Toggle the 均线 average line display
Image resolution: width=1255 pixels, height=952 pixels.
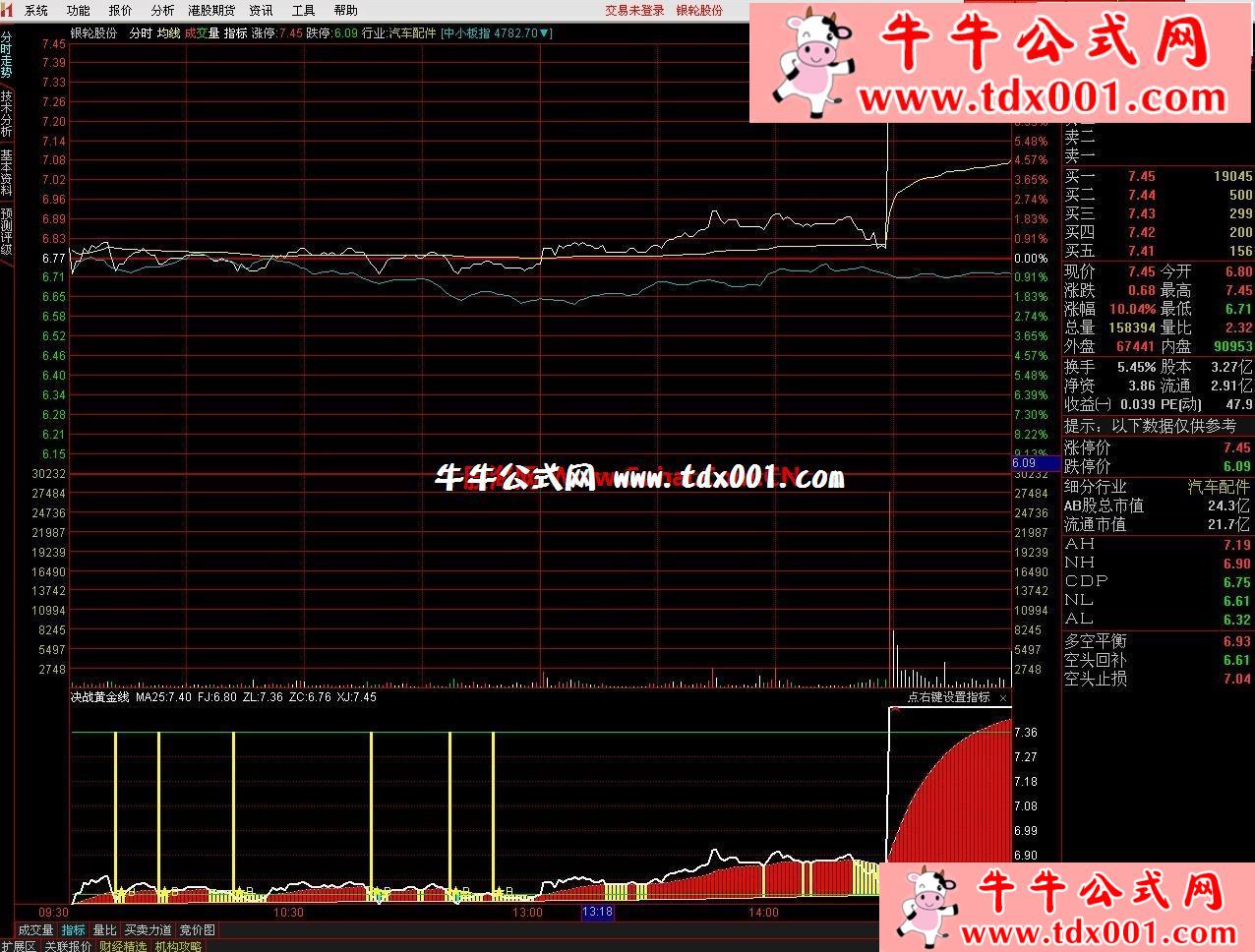click(168, 32)
